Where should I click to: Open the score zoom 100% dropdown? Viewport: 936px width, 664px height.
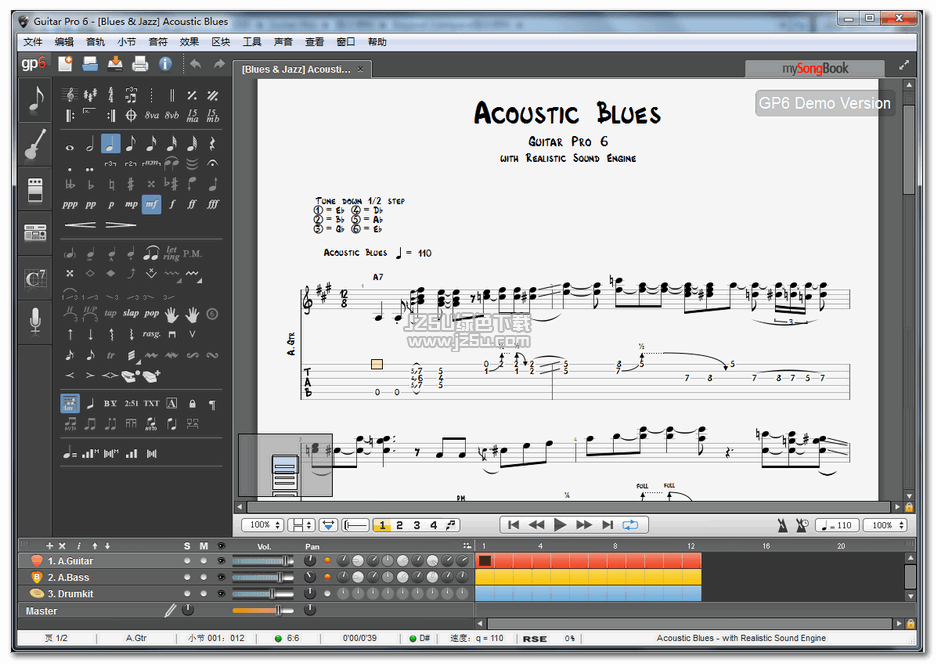[x=262, y=525]
